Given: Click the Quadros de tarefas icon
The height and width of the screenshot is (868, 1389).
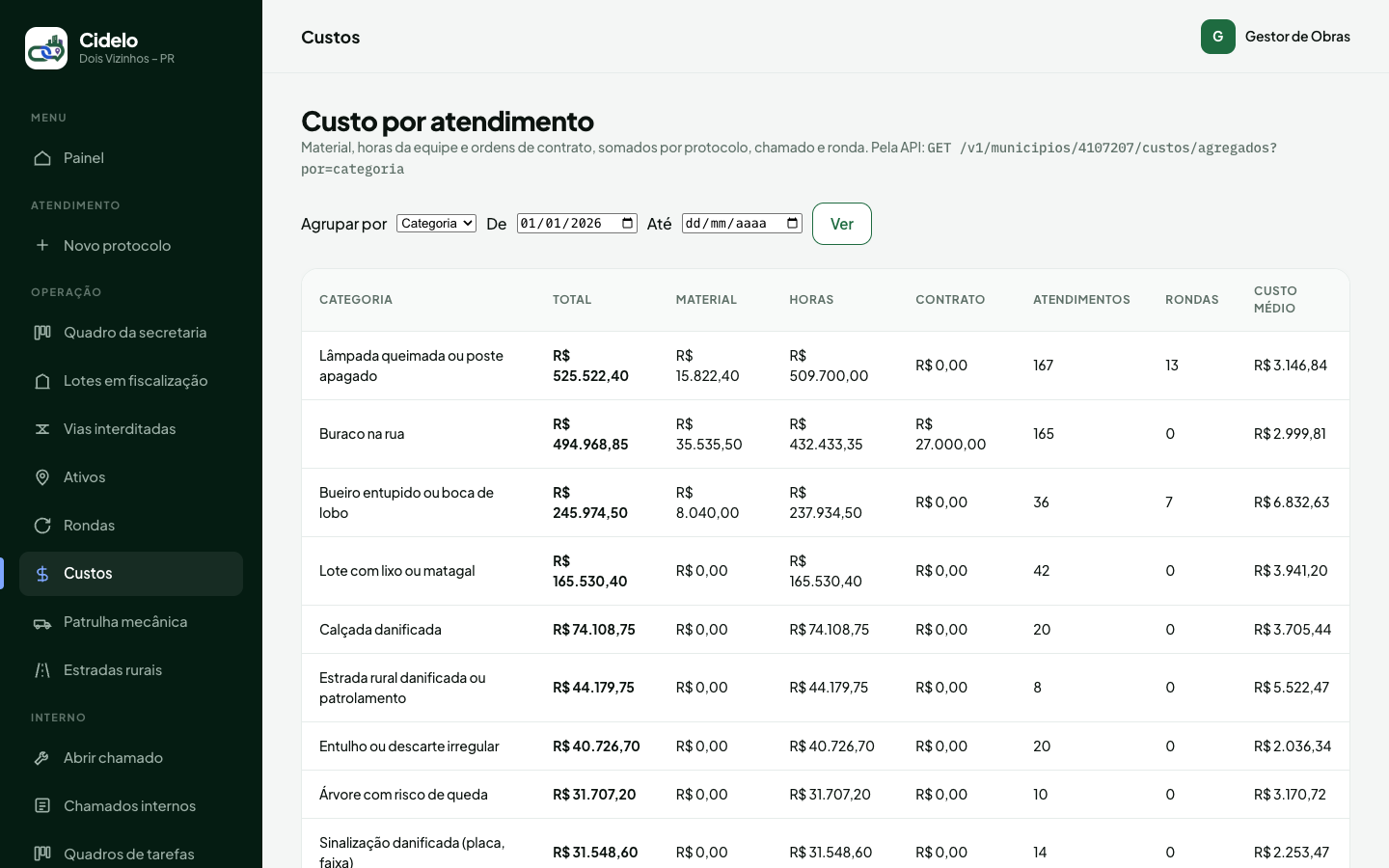Looking at the screenshot, I should coord(42,854).
